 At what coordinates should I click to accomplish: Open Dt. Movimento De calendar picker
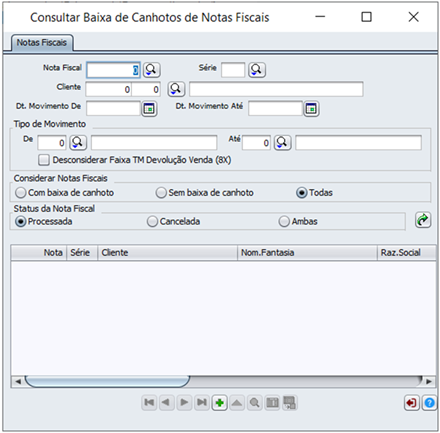click(149, 109)
